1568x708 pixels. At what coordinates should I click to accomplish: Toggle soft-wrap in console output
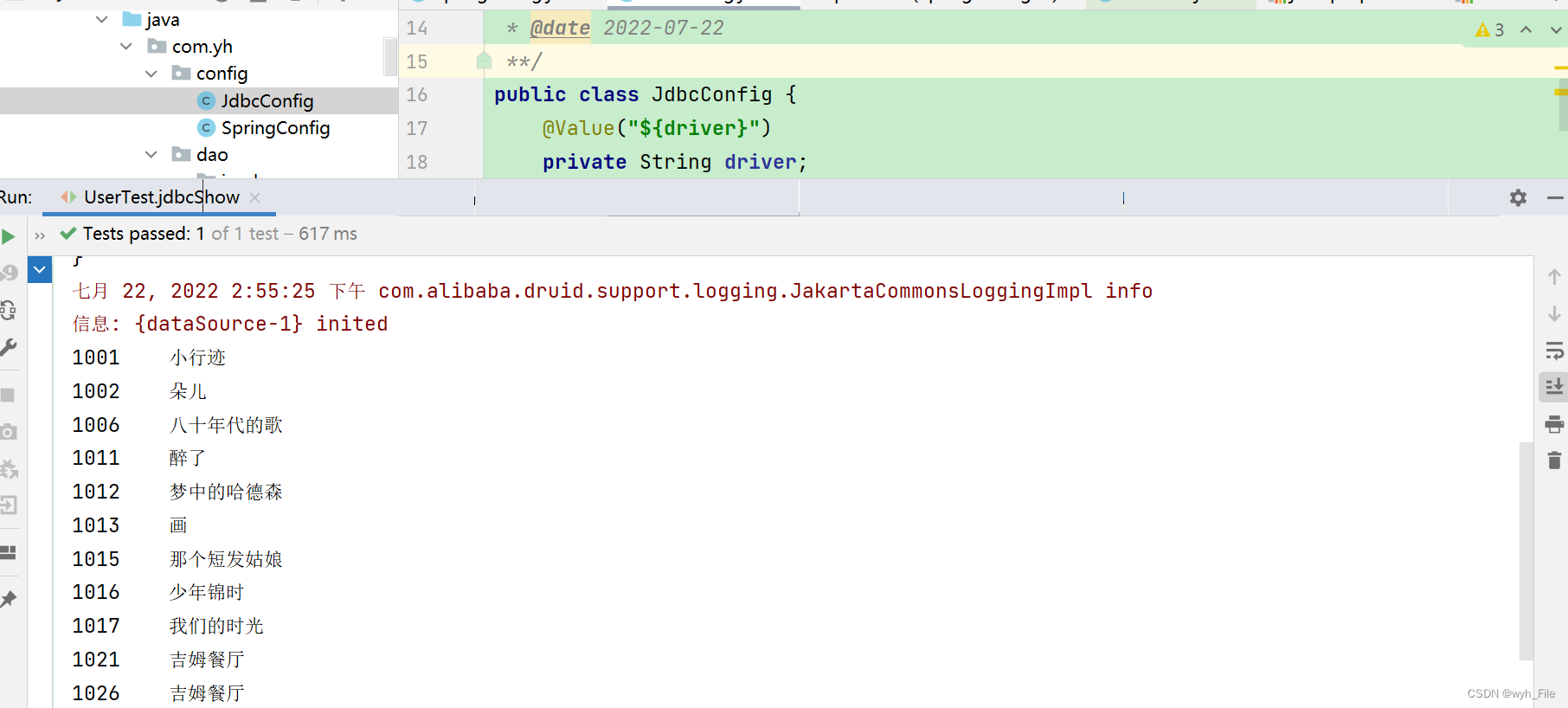(x=1554, y=351)
